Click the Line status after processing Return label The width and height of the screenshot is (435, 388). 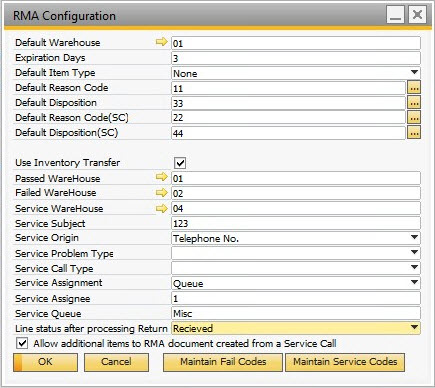(x=91, y=328)
